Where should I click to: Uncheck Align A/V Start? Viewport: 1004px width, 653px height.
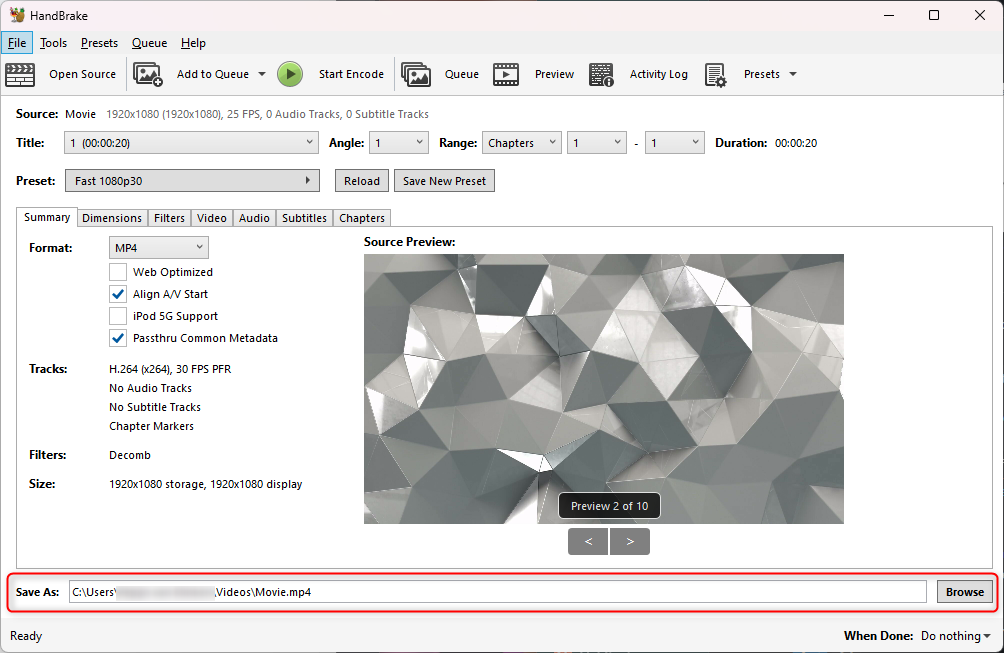point(118,294)
